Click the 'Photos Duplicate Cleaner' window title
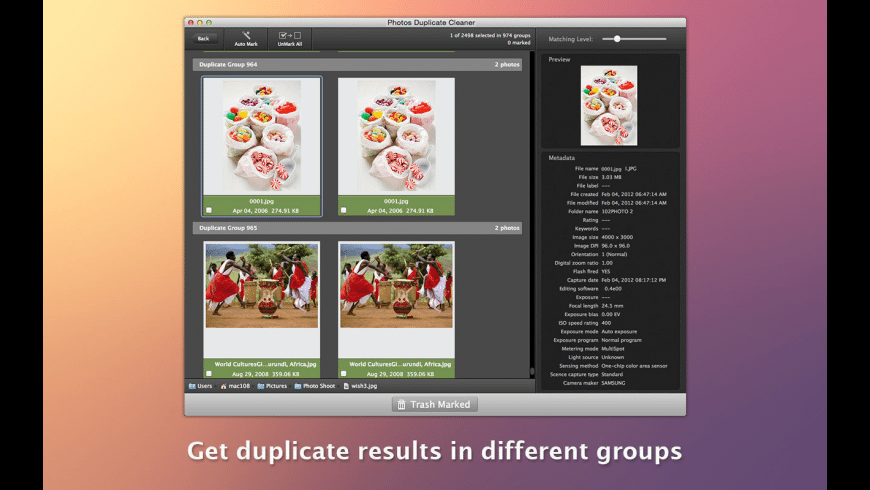The height and width of the screenshot is (490, 870). (x=431, y=23)
